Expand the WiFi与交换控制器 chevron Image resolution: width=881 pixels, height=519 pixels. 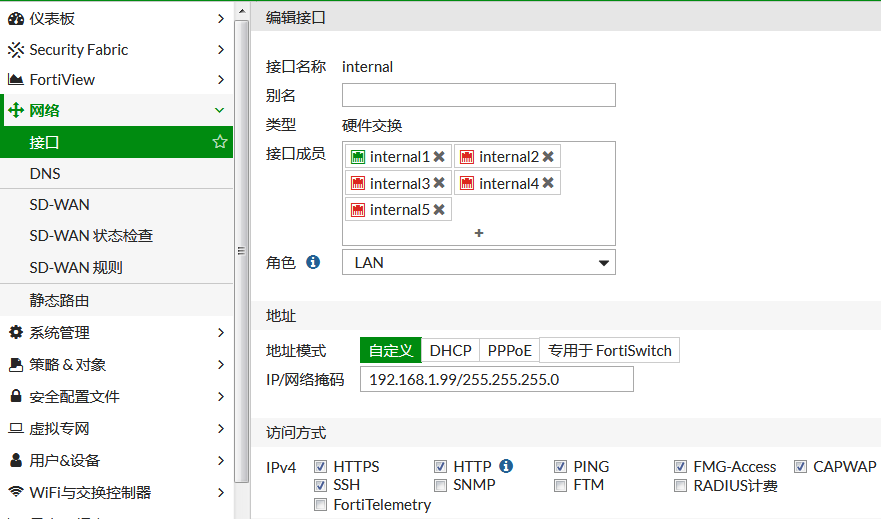click(220, 493)
